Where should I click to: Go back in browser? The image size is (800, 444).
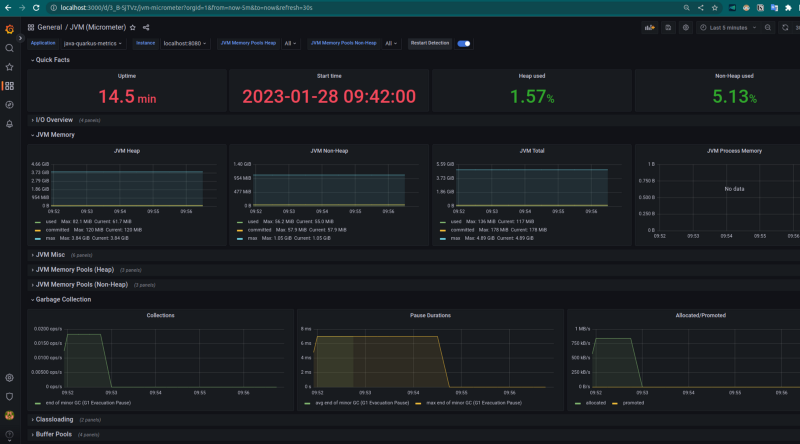pos(8,8)
